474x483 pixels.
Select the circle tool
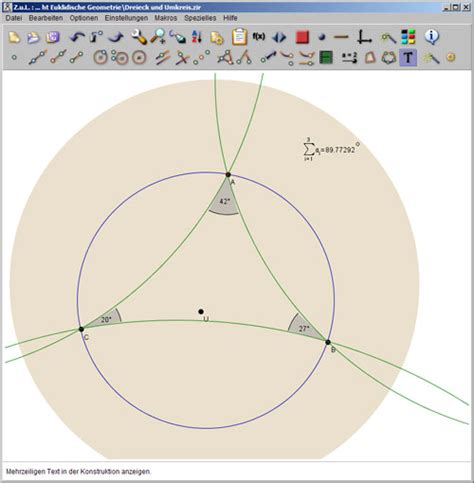pyautogui.click(x=100, y=57)
